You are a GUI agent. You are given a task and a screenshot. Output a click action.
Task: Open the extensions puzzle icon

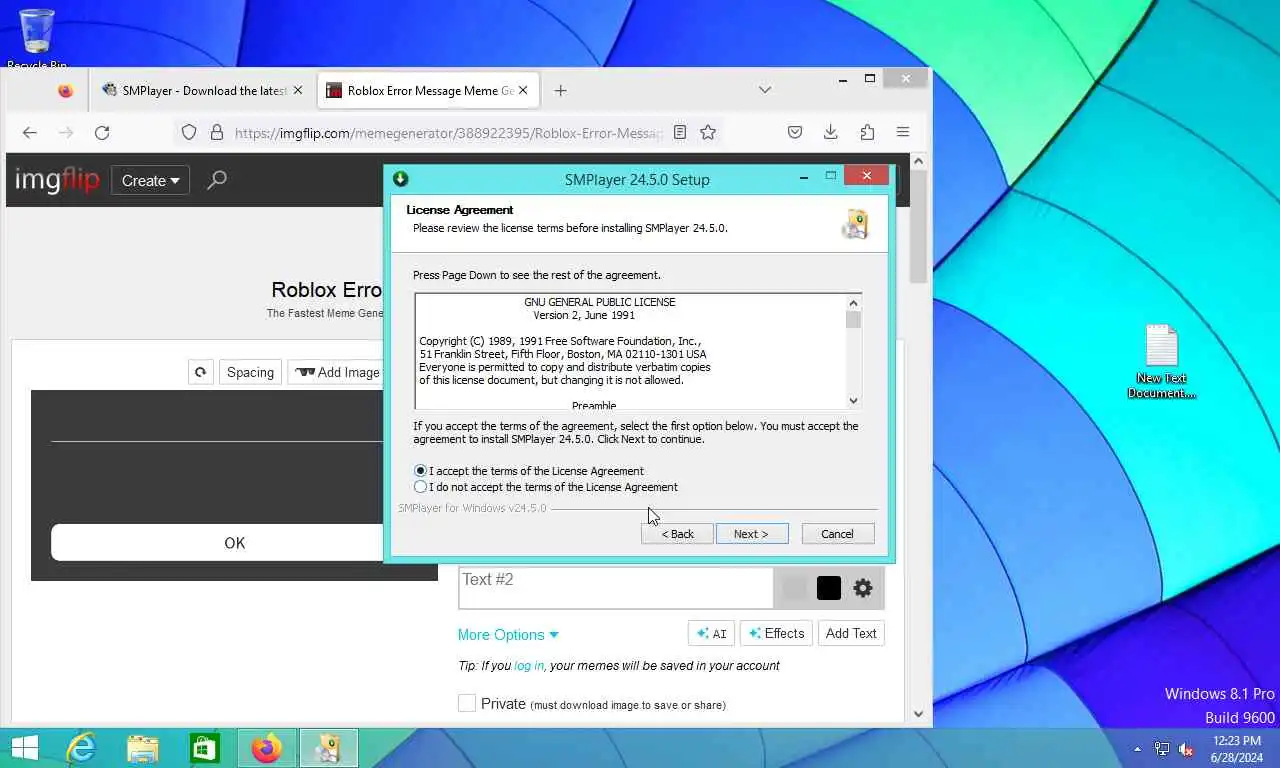[867, 132]
